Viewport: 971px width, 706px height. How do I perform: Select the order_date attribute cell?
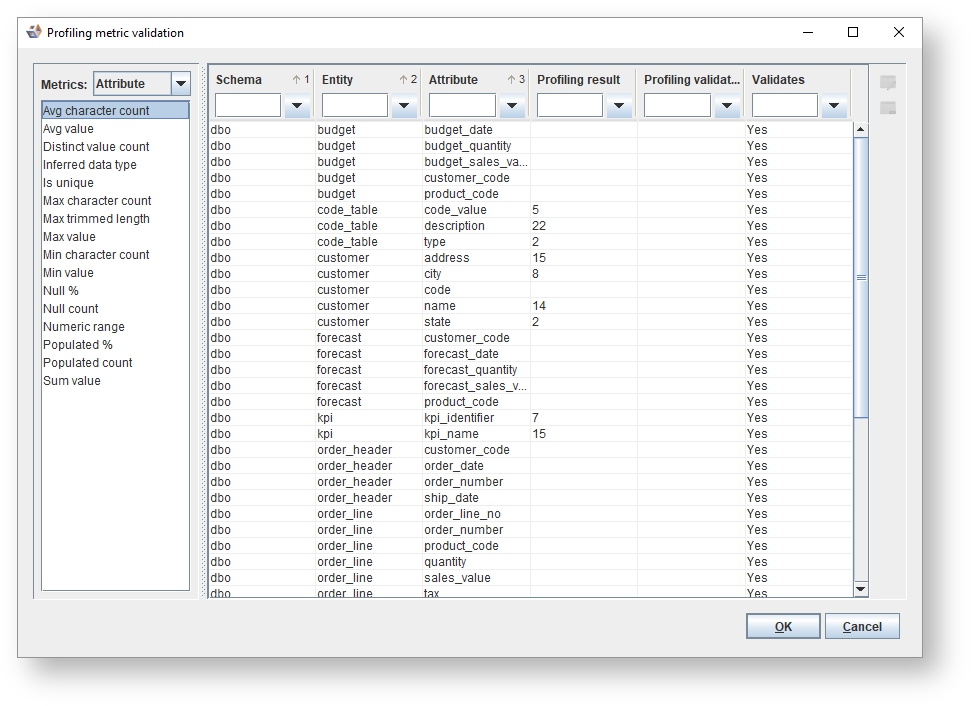[476, 466]
